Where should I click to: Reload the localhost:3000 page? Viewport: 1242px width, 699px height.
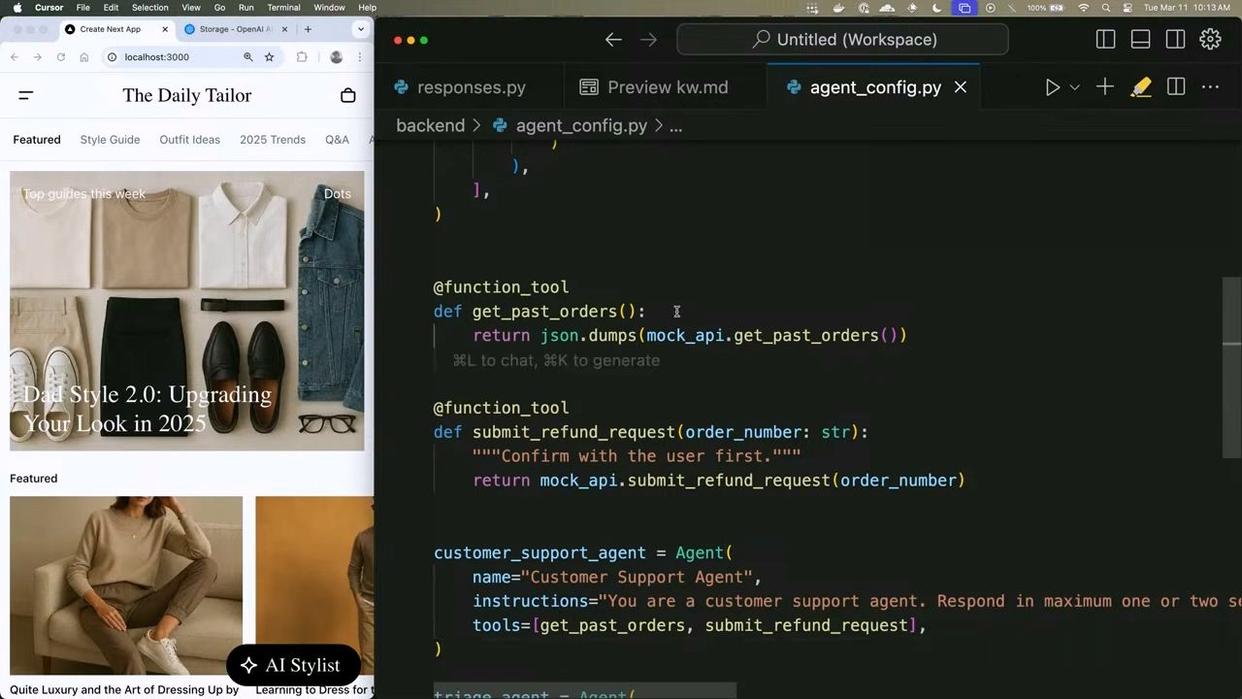point(60,57)
